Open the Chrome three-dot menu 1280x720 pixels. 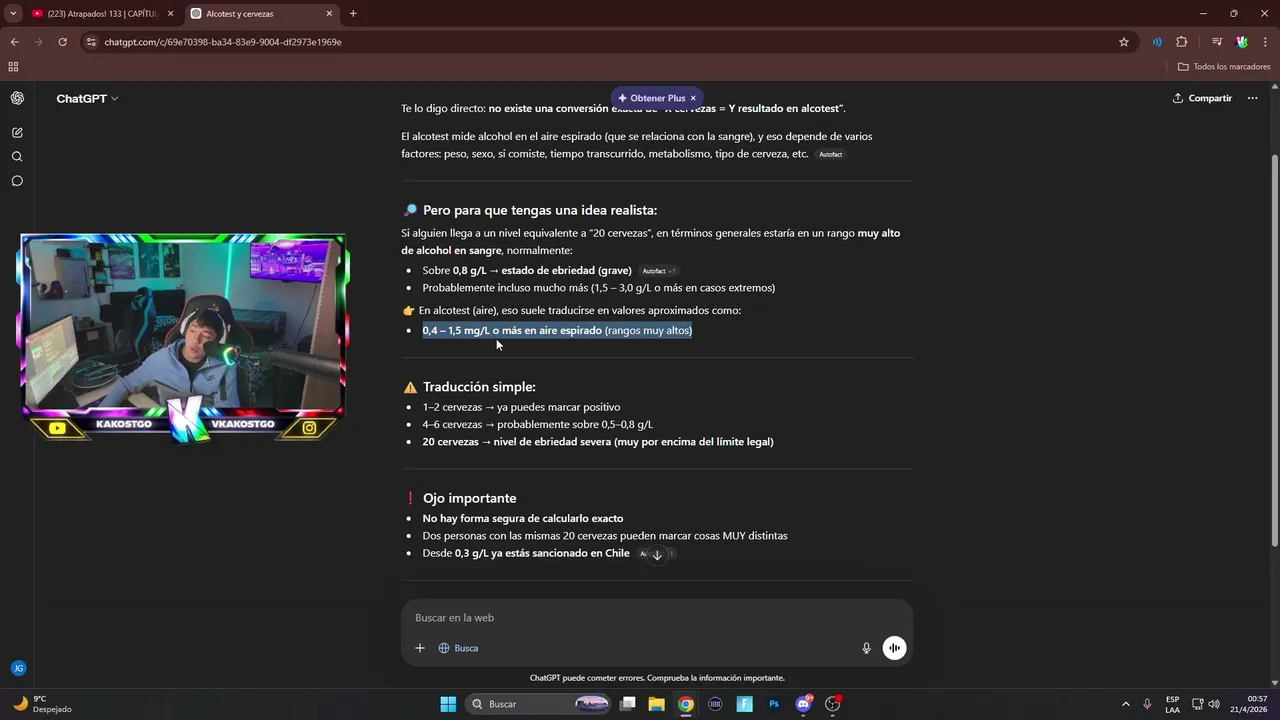1265,42
